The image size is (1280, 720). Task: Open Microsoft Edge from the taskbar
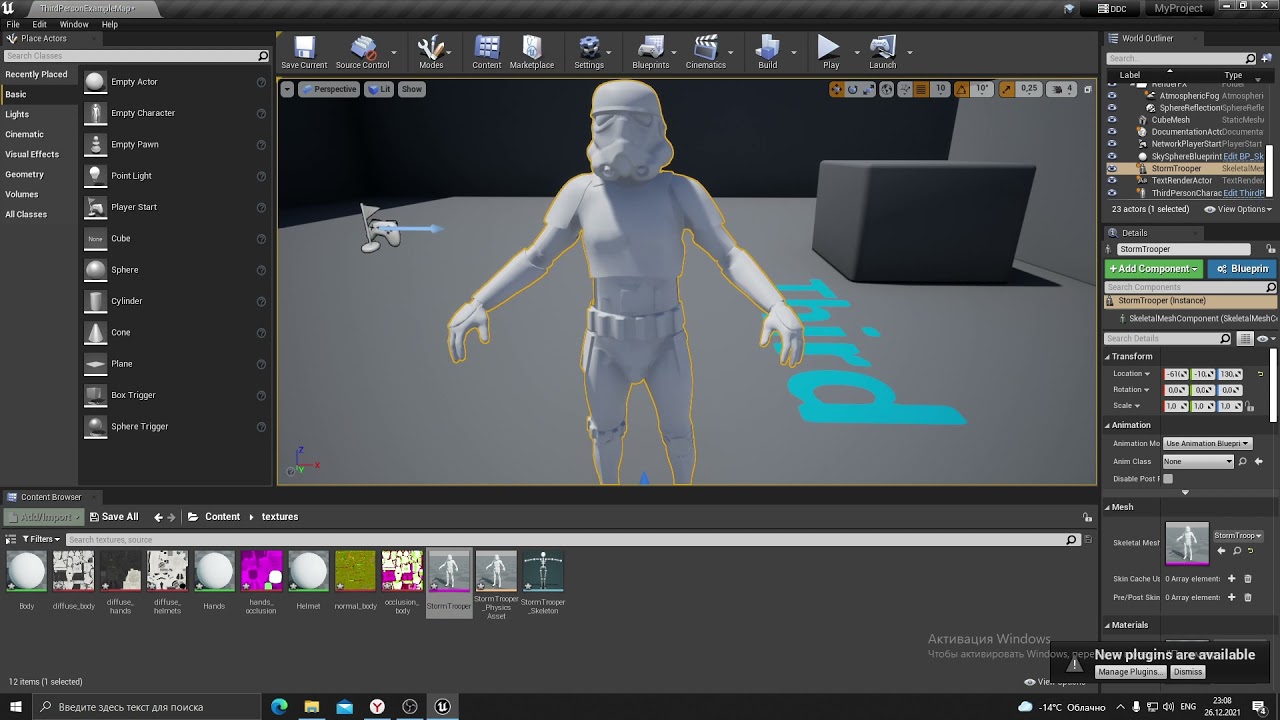coord(279,707)
